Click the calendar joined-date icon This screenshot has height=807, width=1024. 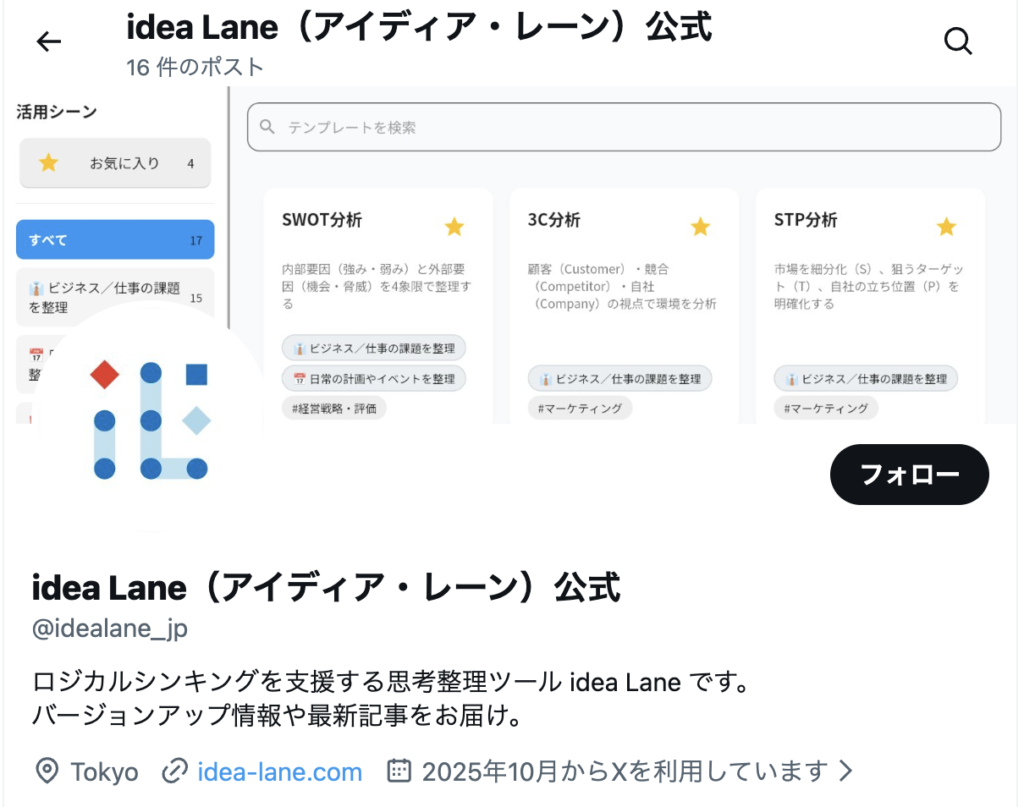[x=399, y=771]
